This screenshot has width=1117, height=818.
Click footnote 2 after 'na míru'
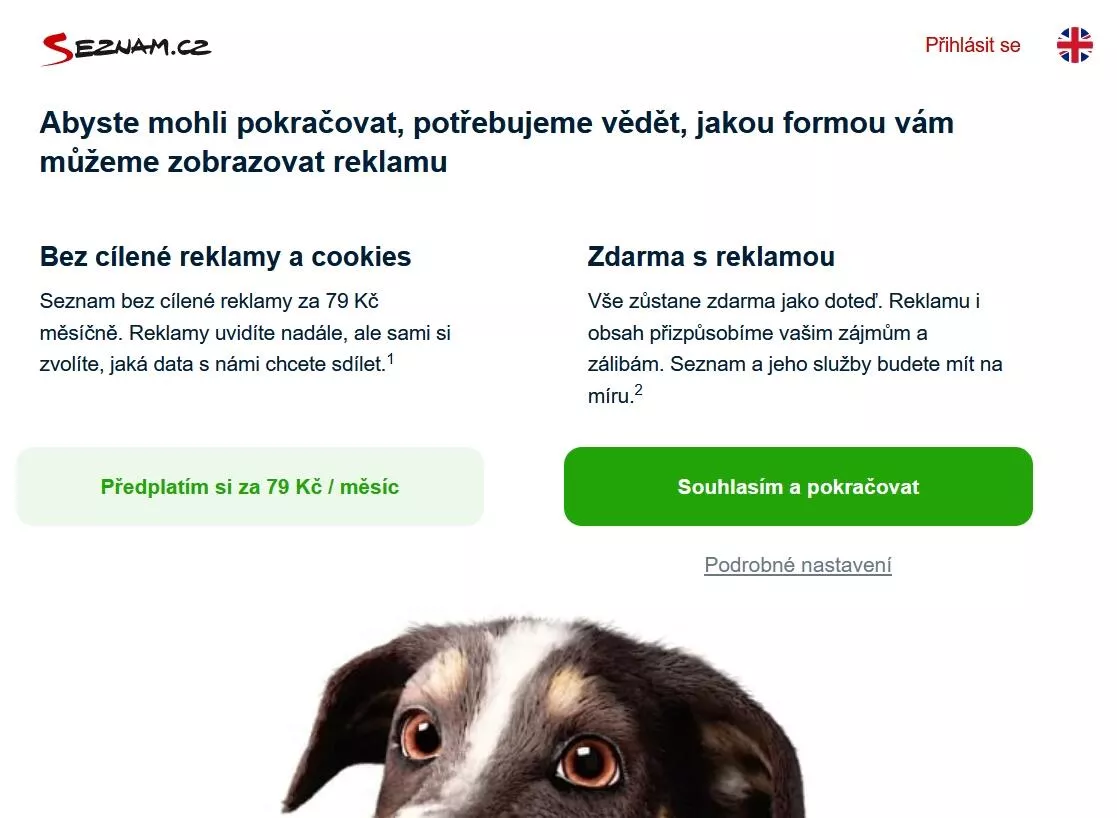pos(638,390)
